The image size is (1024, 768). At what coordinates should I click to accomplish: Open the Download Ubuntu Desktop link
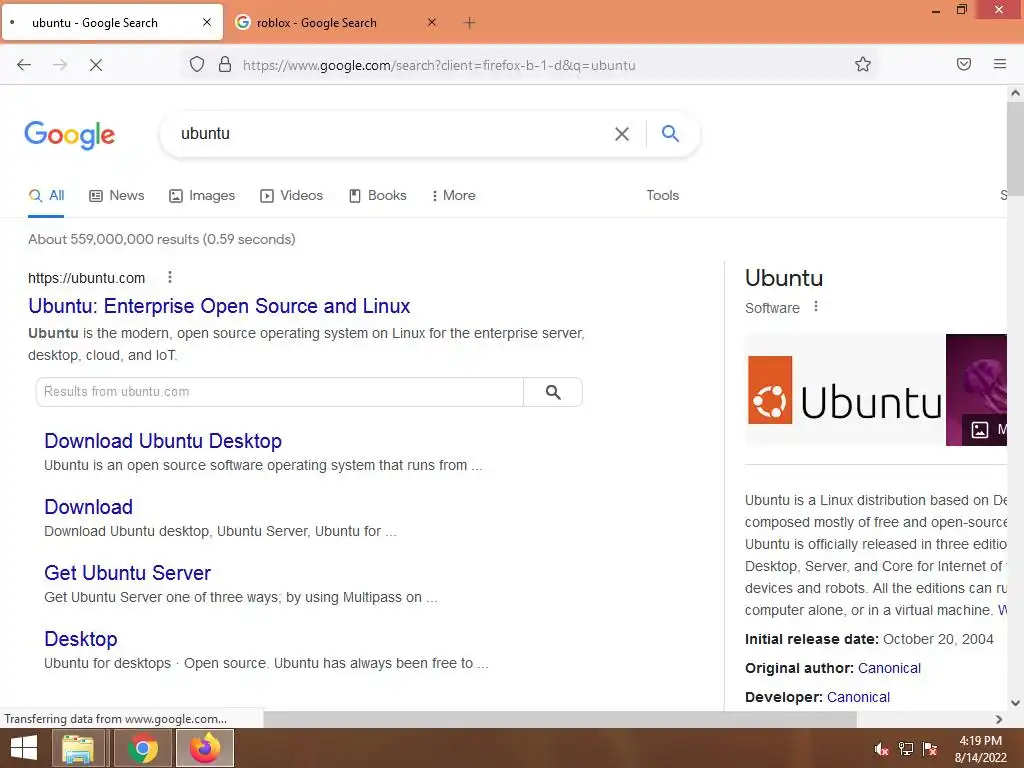[x=163, y=441]
